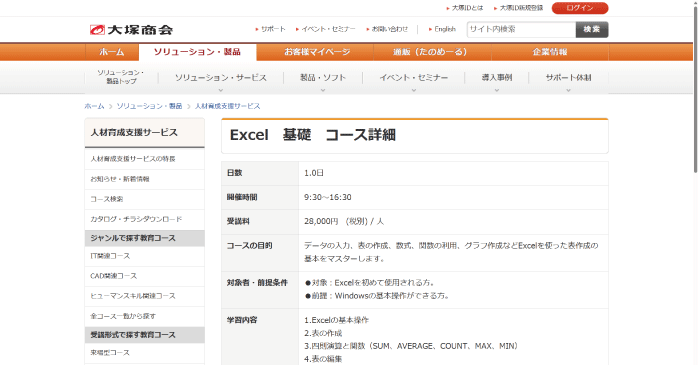The image size is (698, 365).
Task: Select the ソリューション・製品 main tab
Action: point(198,52)
